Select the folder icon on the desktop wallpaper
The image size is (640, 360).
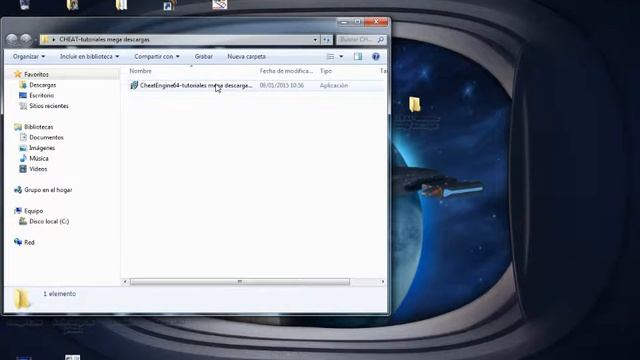point(415,104)
